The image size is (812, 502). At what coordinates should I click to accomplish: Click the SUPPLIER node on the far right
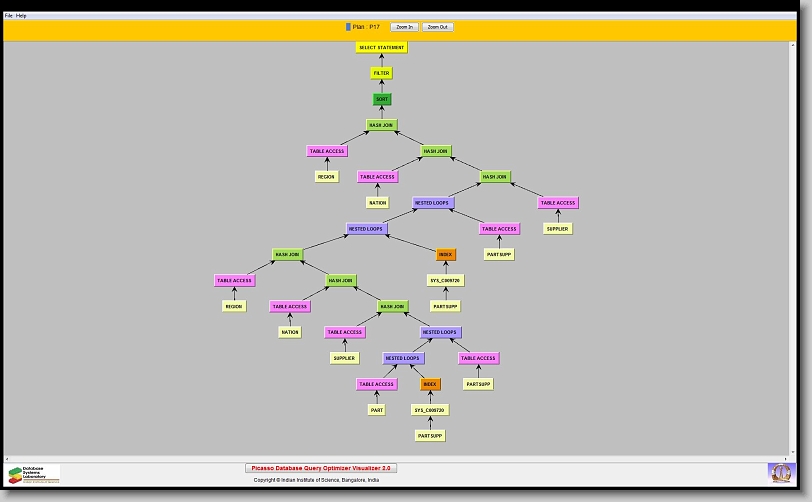tap(557, 229)
